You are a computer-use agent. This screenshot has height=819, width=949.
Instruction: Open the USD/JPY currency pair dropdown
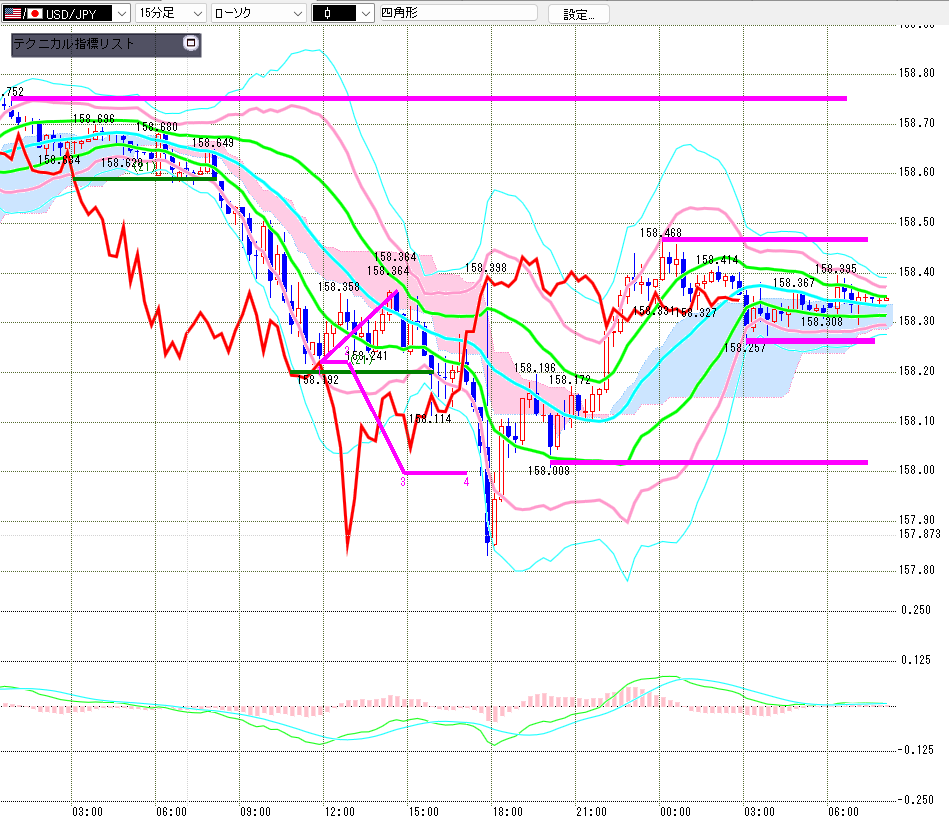(66, 13)
